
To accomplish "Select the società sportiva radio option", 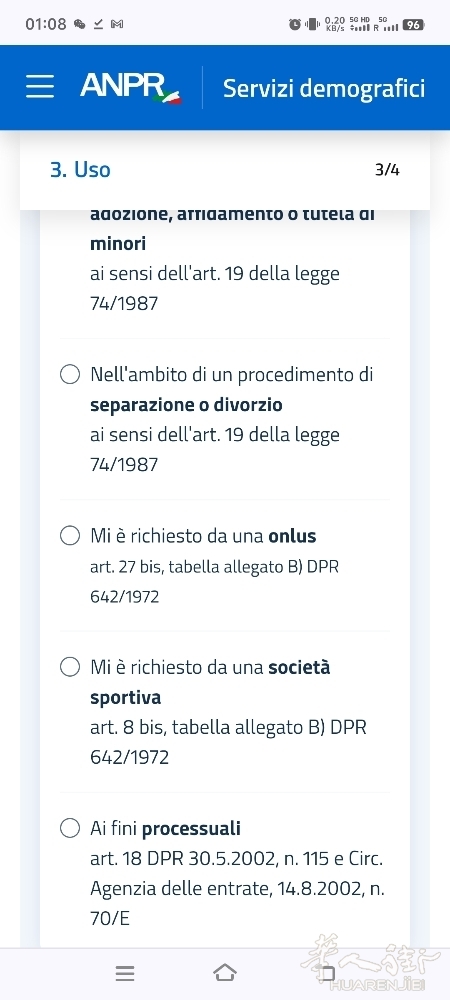I will pos(70,667).
